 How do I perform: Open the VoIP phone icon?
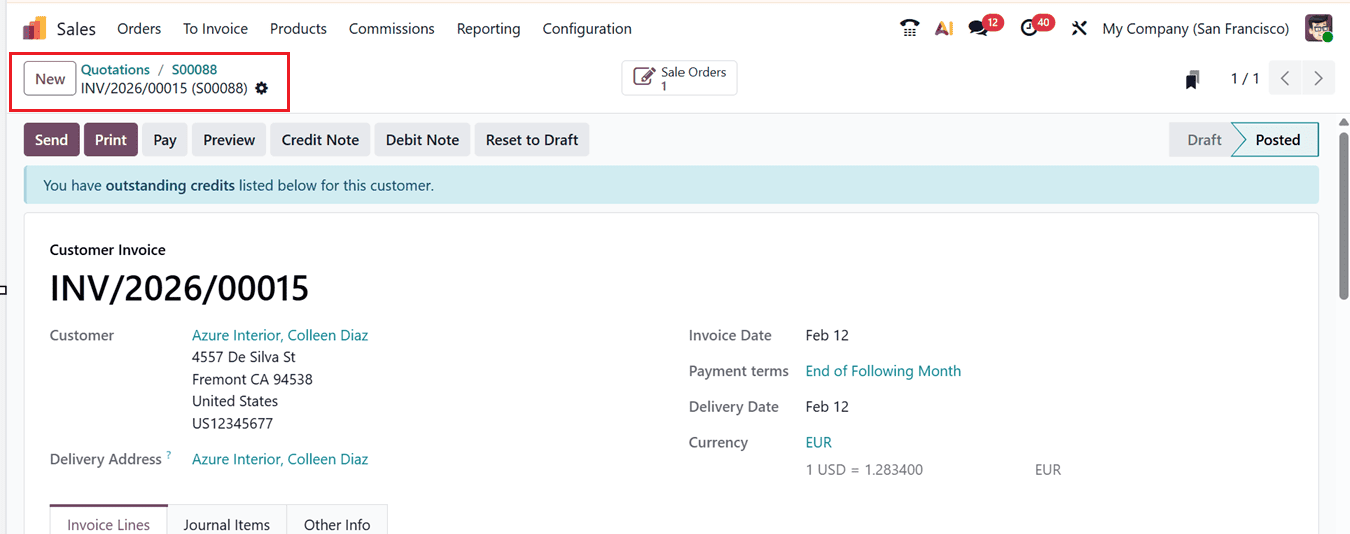(909, 28)
